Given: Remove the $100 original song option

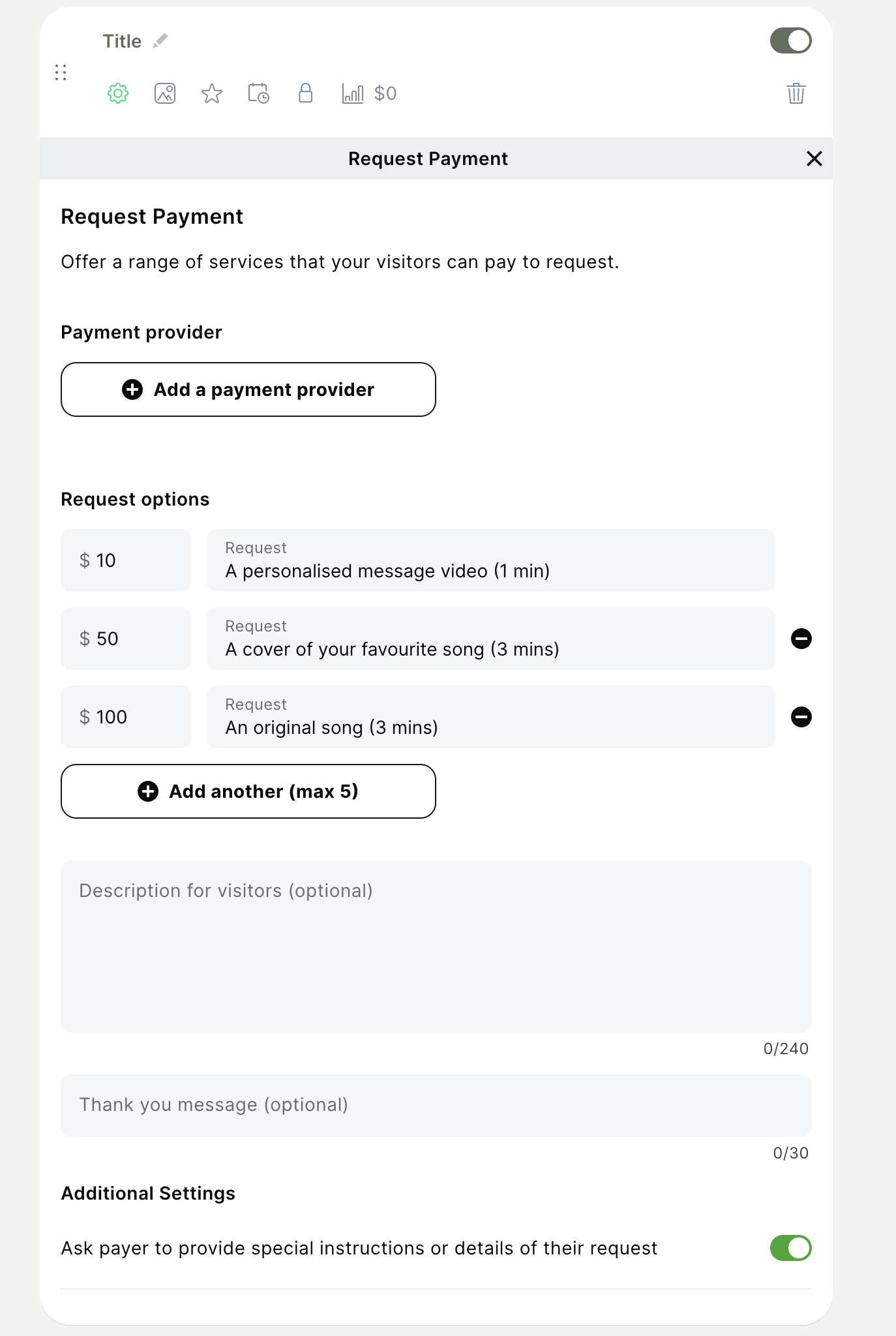Looking at the screenshot, I should [x=801, y=717].
